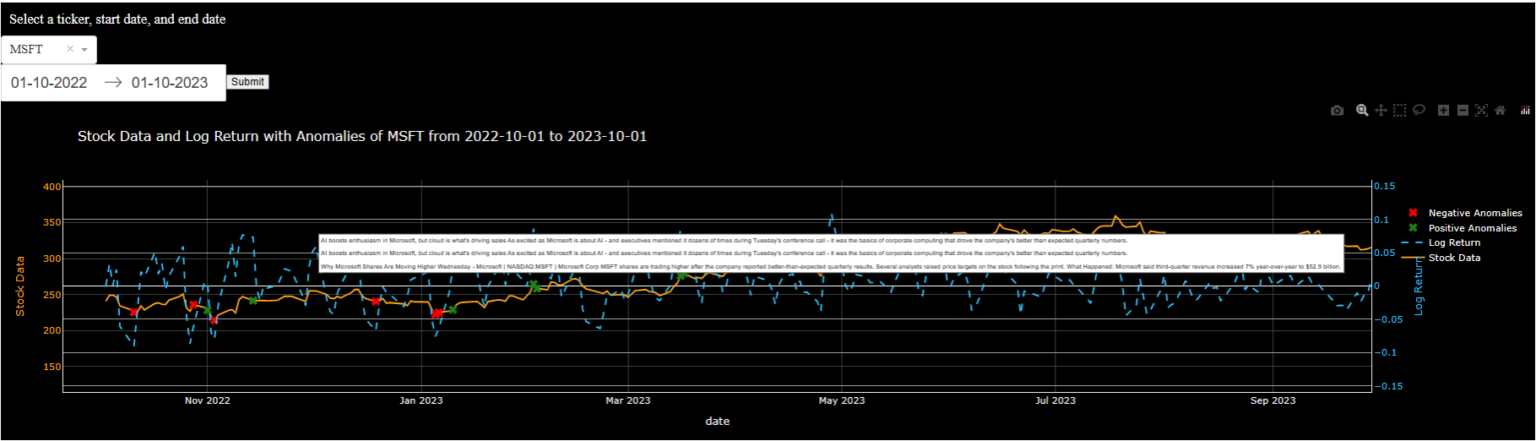Hide the Stock Data trace in legend
Viewport: 1536px width, 441px height.
click(x=1455, y=258)
